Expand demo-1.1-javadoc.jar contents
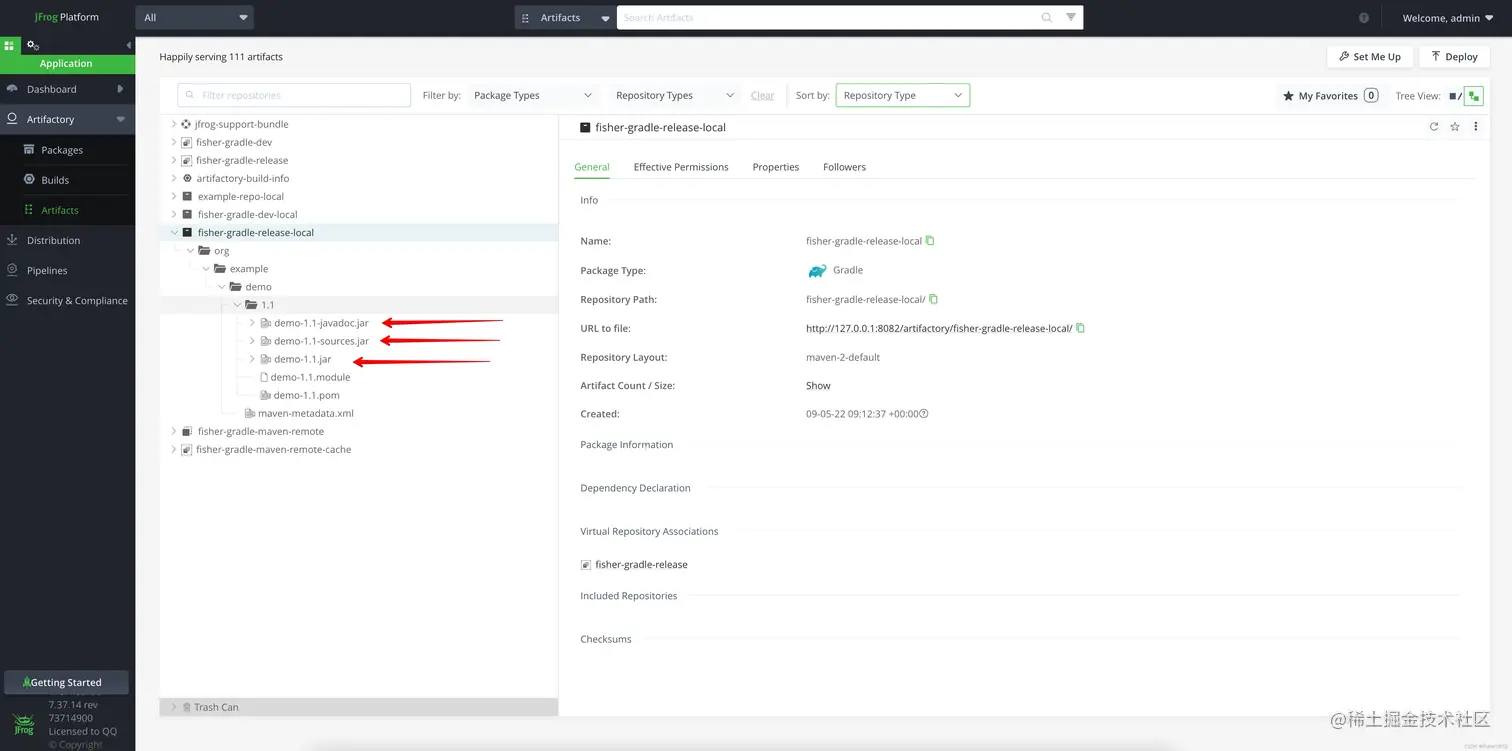Screen dimensions: 1512x751 tap(252, 323)
